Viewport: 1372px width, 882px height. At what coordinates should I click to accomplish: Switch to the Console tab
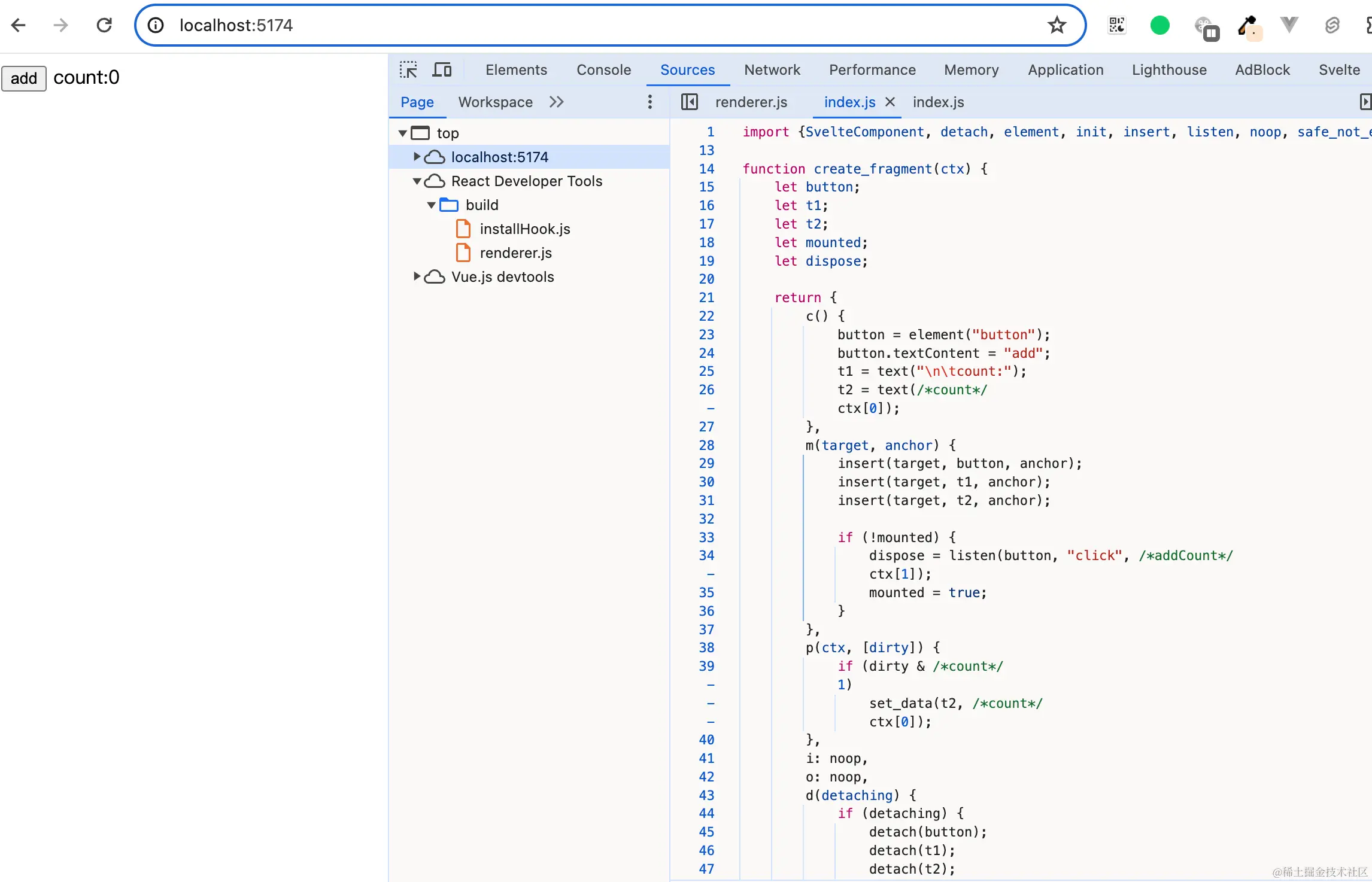[x=603, y=70]
